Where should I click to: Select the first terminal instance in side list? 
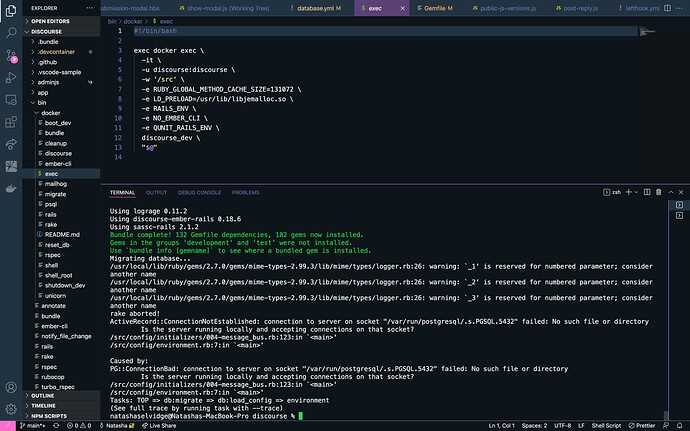pyautogui.click(x=679, y=205)
